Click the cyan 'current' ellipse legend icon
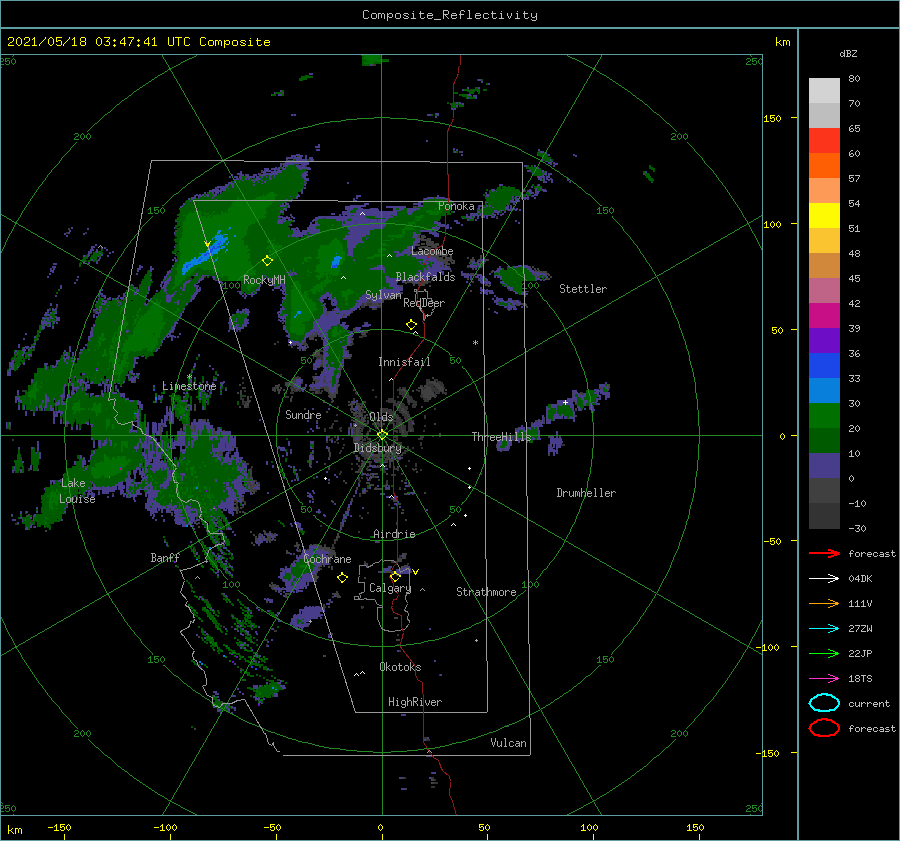 coord(824,703)
